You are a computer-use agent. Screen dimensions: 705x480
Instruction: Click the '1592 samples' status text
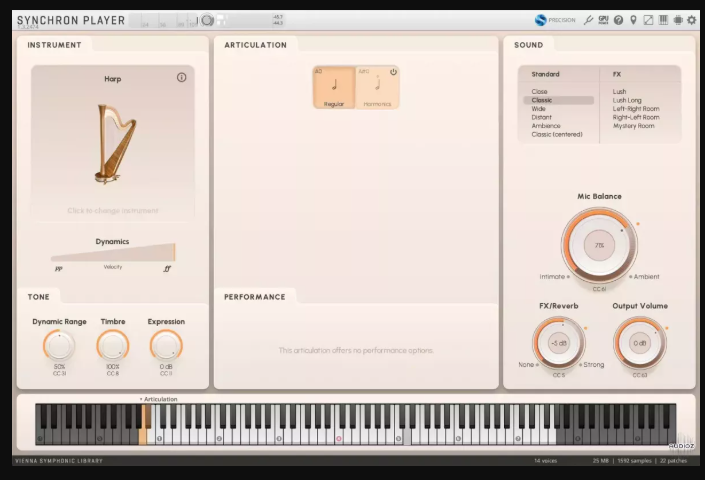634,461
